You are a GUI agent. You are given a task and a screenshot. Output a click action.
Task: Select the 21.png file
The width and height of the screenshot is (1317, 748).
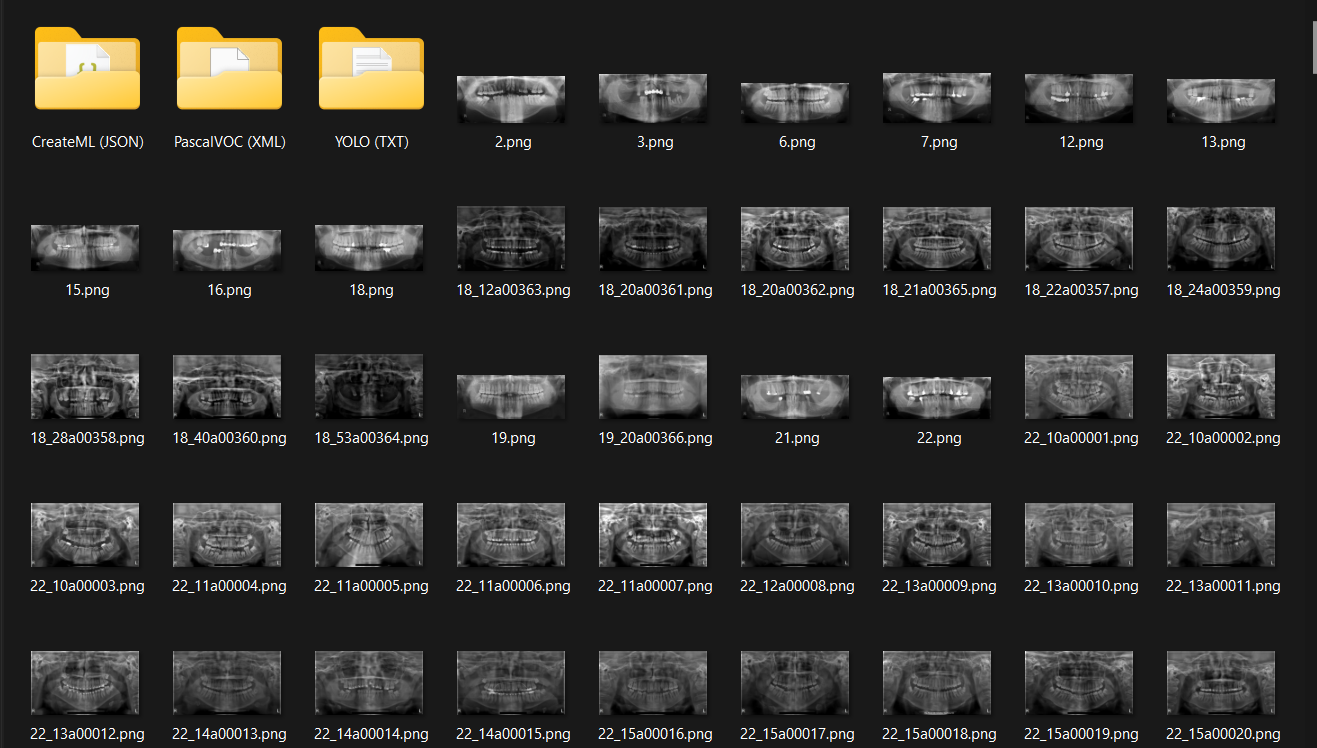click(x=795, y=396)
